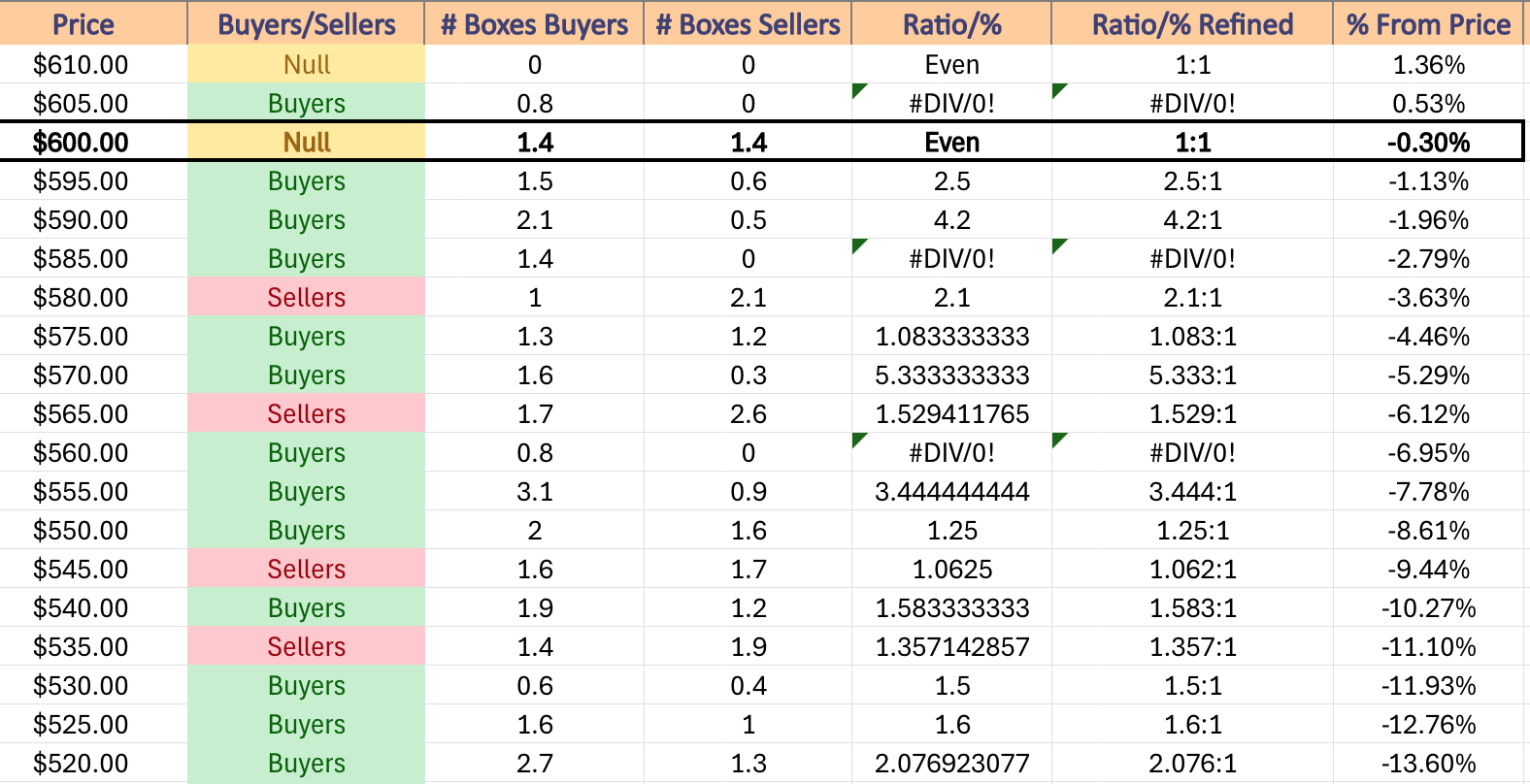Click the $525.00 price cell

click(93, 724)
